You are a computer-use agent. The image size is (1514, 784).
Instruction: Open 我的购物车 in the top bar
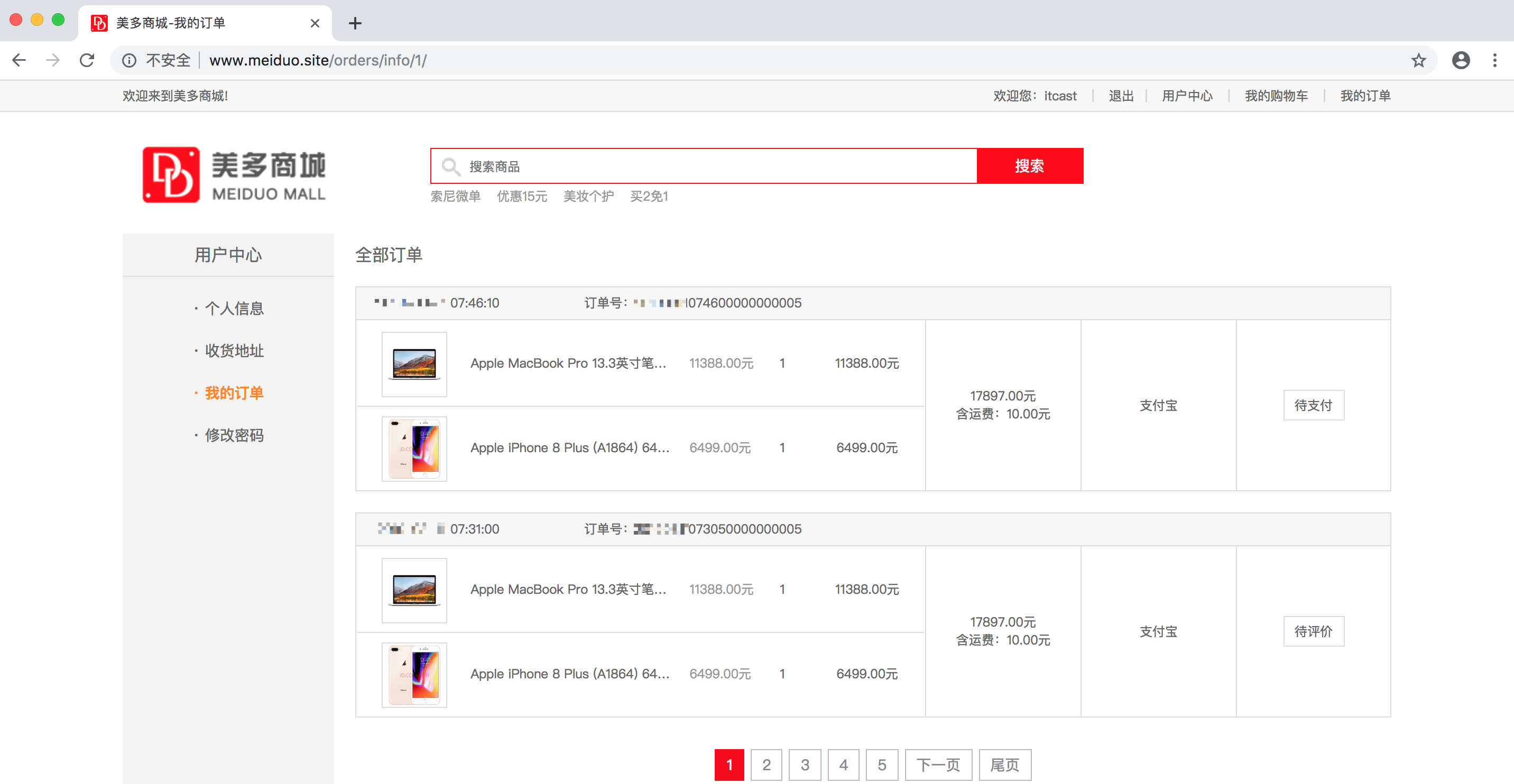pos(1276,96)
